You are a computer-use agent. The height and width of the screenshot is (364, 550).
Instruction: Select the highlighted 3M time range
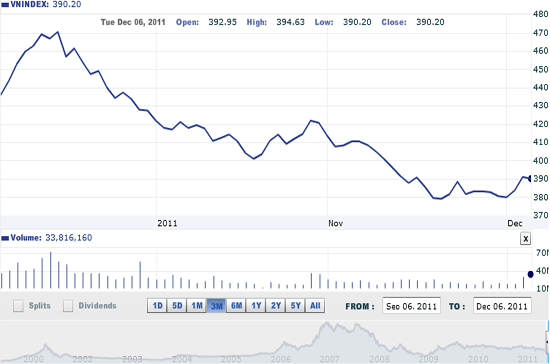(216, 306)
